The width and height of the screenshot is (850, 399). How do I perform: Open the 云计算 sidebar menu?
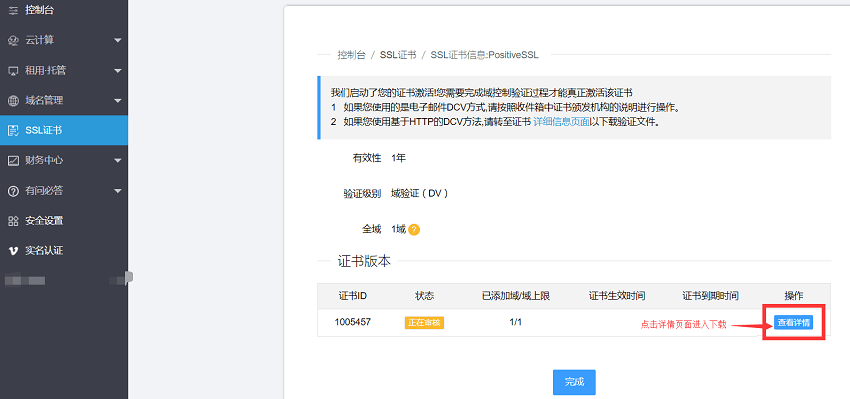point(64,41)
